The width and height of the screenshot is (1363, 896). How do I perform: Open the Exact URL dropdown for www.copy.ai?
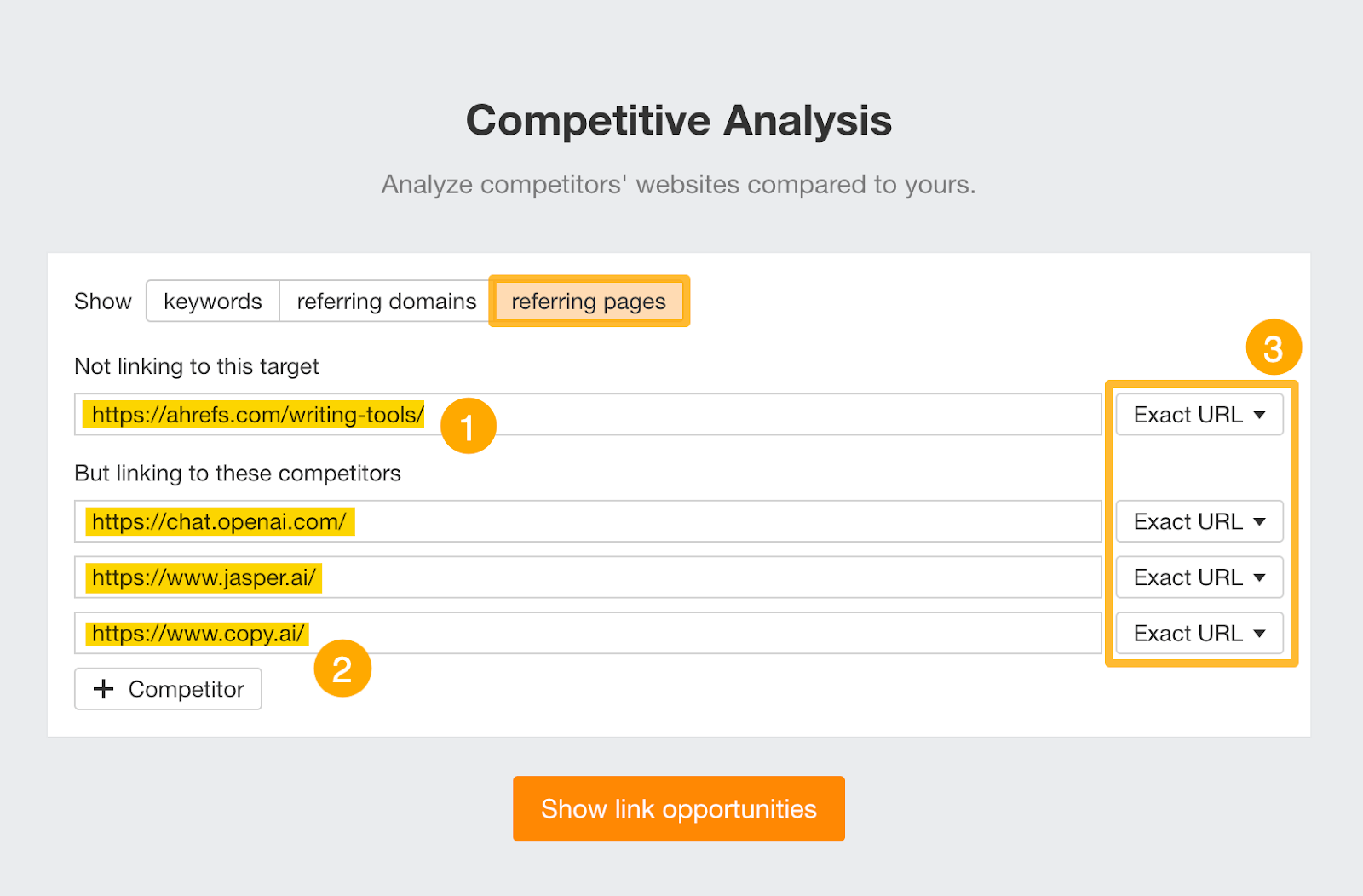1198,633
